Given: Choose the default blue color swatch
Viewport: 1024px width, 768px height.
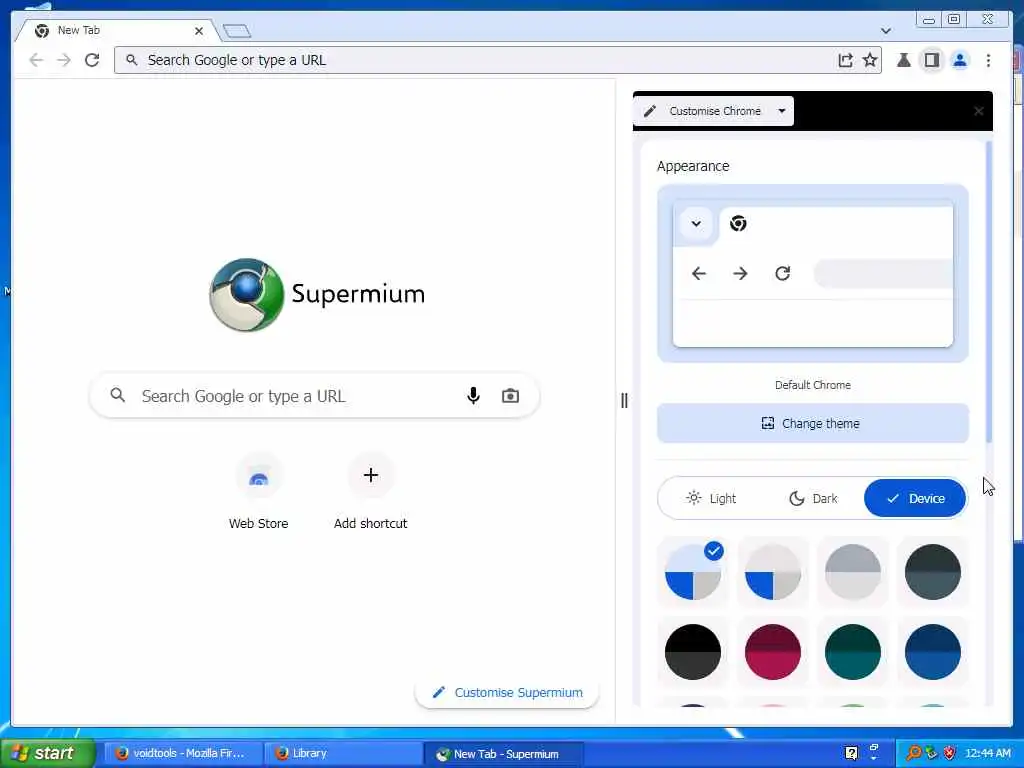Looking at the screenshot, I should 693,572.
